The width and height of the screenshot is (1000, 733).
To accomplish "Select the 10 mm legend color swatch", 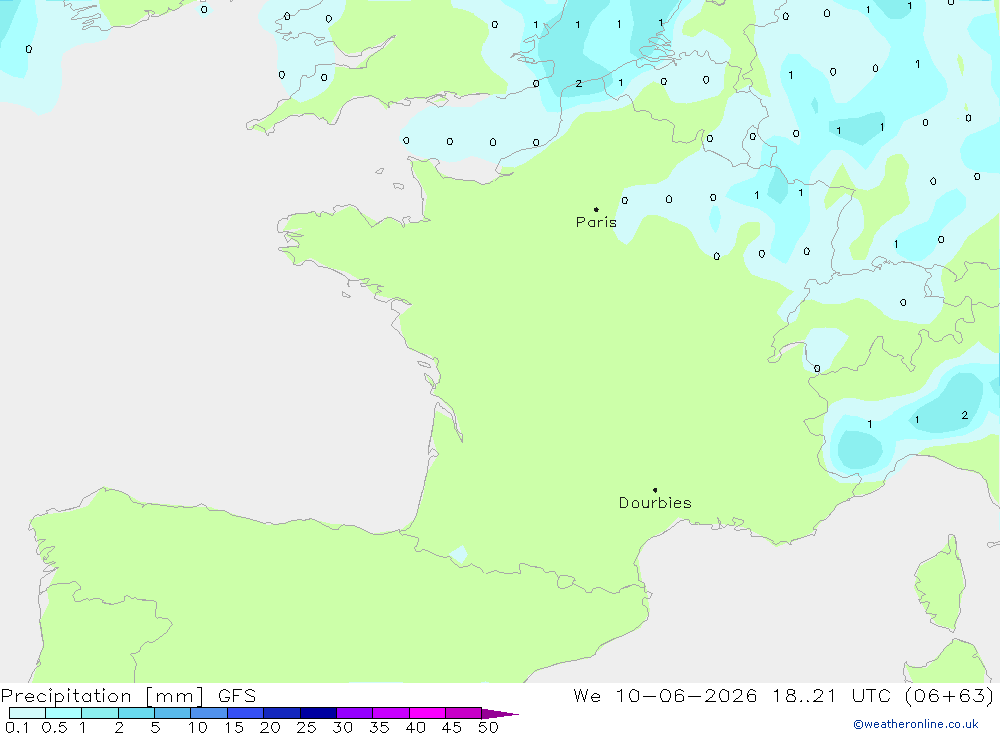I will pos(209,713).
